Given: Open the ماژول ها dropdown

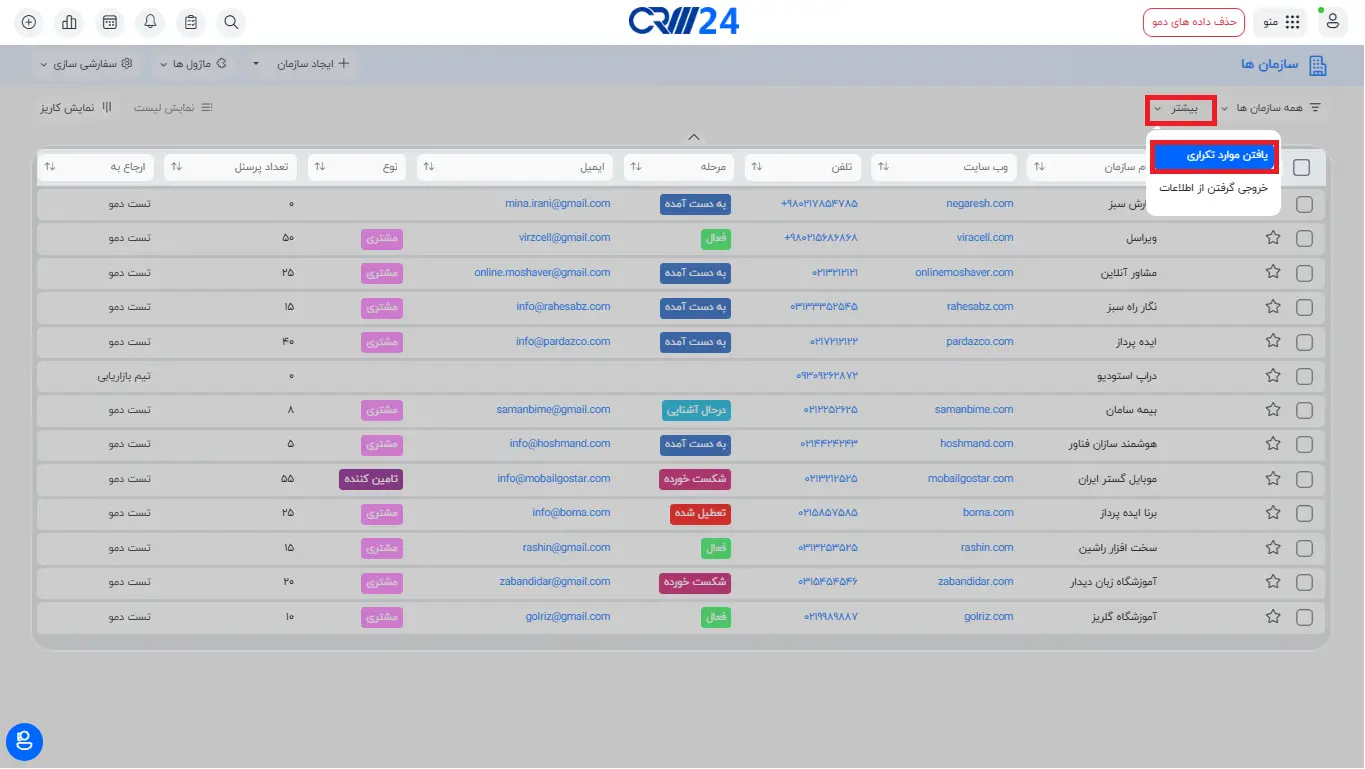Looking at the screenshot, I should click(x=192, y=64).
